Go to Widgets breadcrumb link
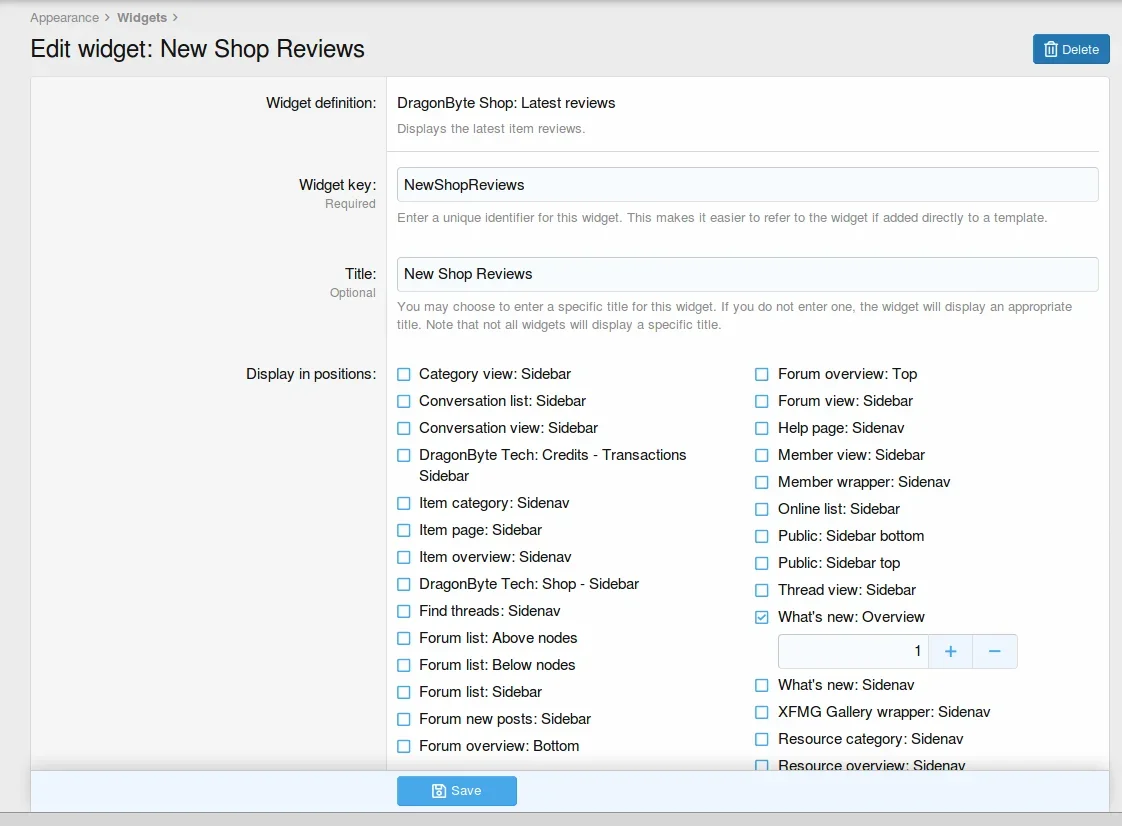 pos(142,18)
